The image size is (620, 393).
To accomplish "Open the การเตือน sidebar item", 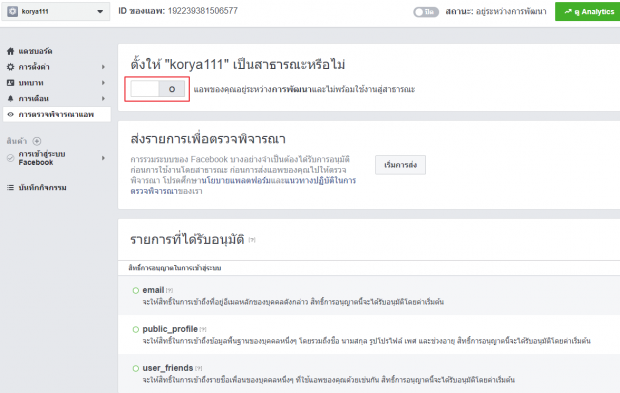I will click(x=34, y=98).
